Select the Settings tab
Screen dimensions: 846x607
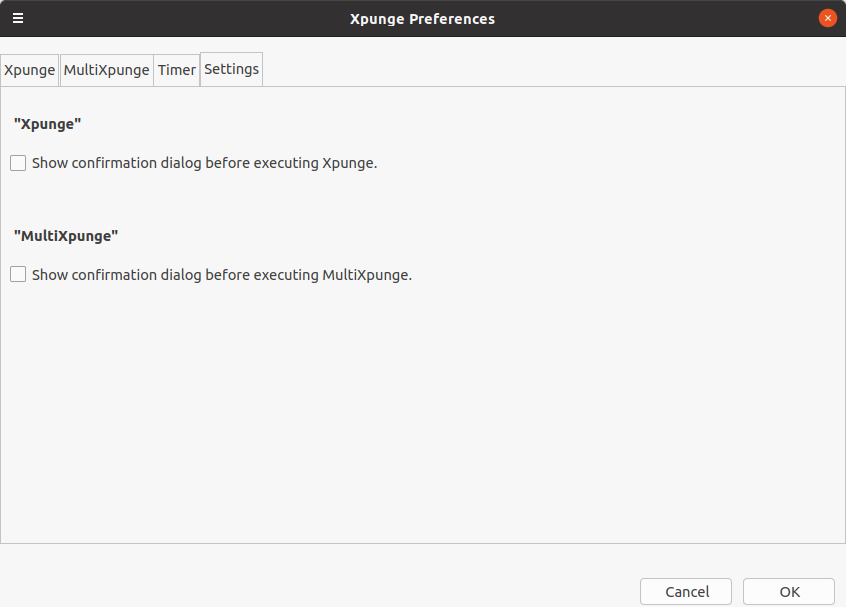tap(231, 69)
